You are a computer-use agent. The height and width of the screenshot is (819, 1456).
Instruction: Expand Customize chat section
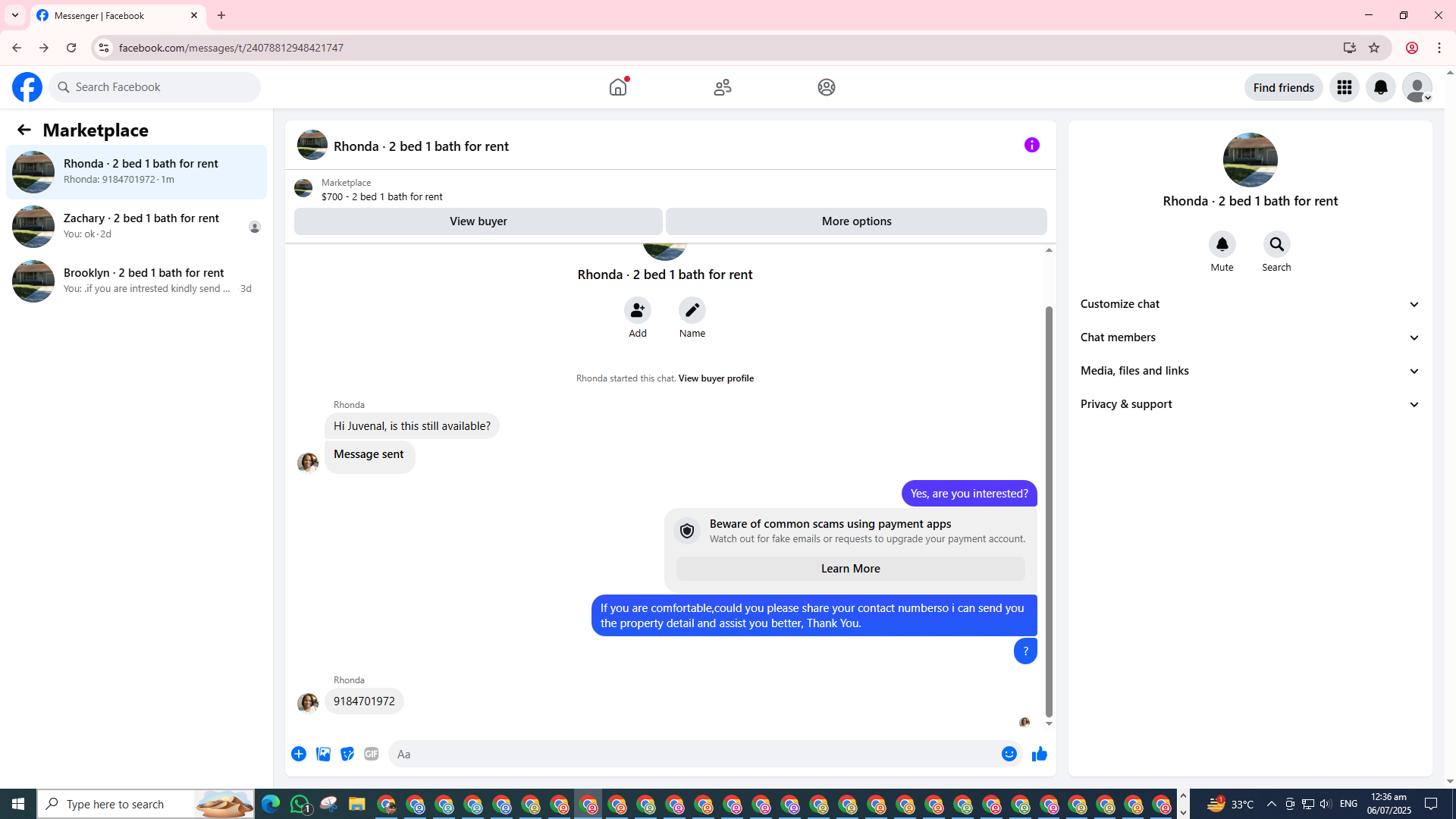point(1250,304)
